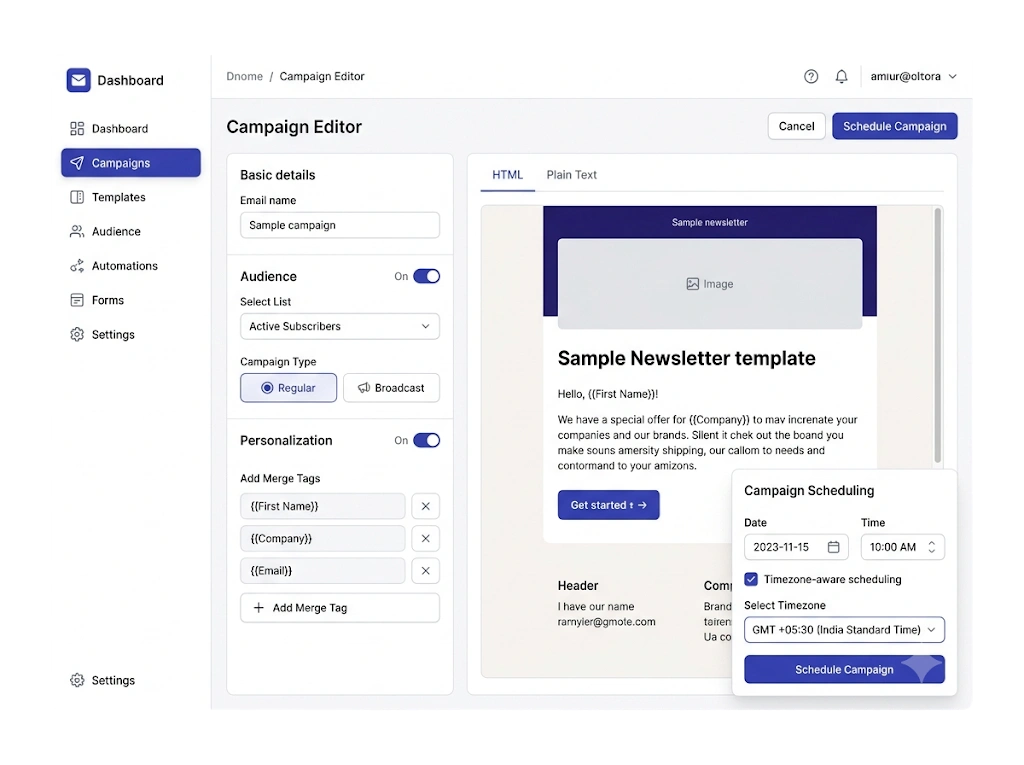The width and height of the screenshot is (1024, 765).
Task: Click the Add Merge Tag button
Action: pos(340,608)
